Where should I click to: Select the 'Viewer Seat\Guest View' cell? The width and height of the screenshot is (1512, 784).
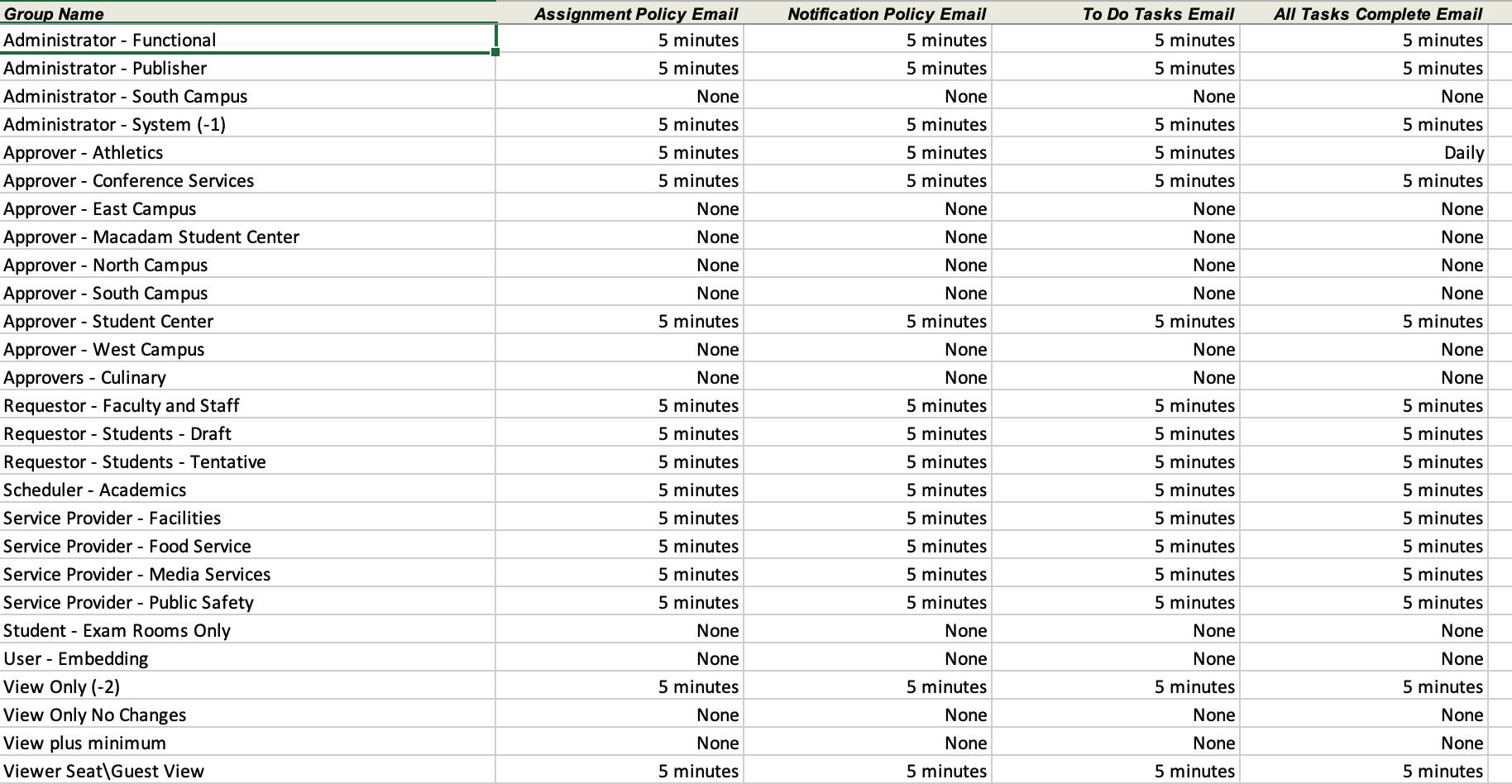click(x=247, y=771)
